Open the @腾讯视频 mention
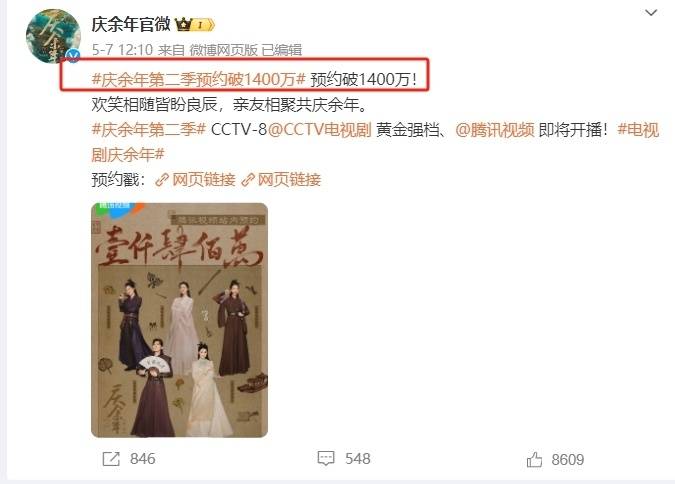Image resolution: width=675 pixels, height=484 pixels. (x=495, y=130)
